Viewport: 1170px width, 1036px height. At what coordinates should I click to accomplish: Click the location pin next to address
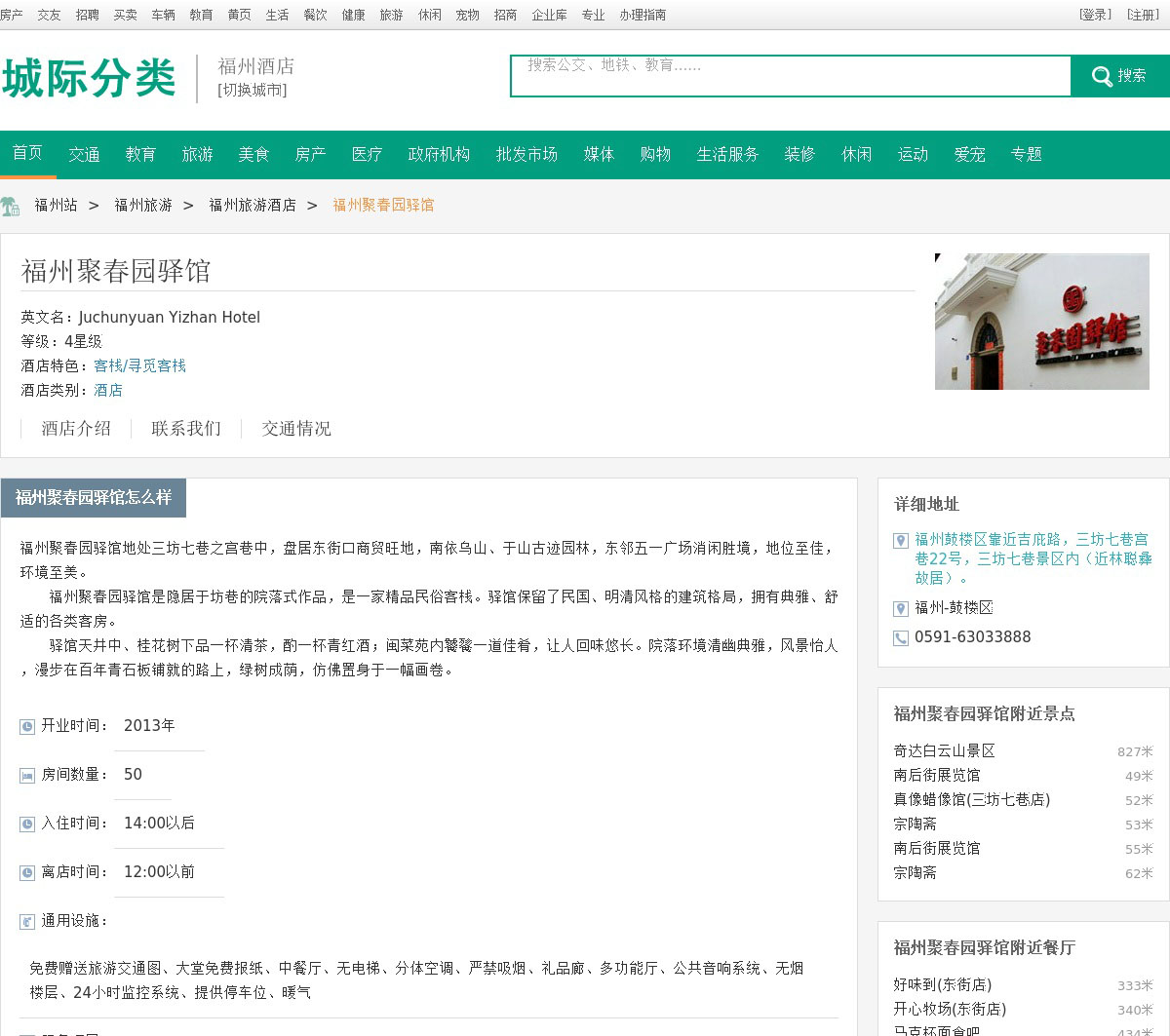click(901, 541)
